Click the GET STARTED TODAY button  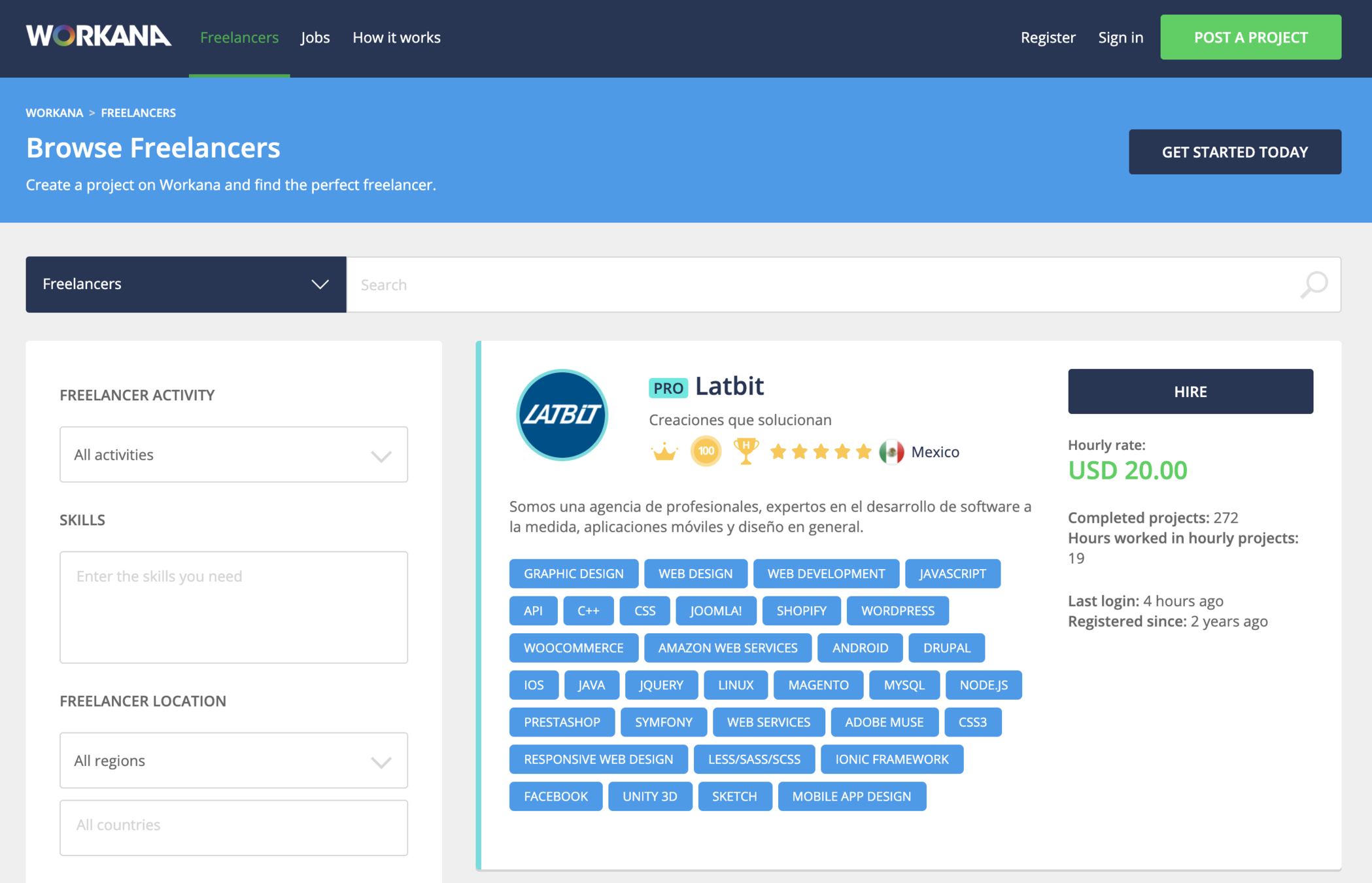tap(1234, 152)
